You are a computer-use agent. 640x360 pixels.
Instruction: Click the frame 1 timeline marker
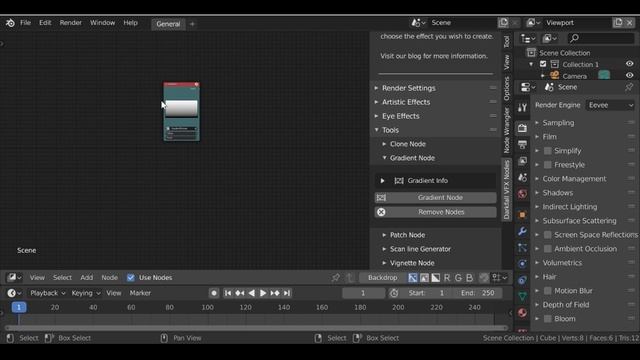tap(19, 307)
